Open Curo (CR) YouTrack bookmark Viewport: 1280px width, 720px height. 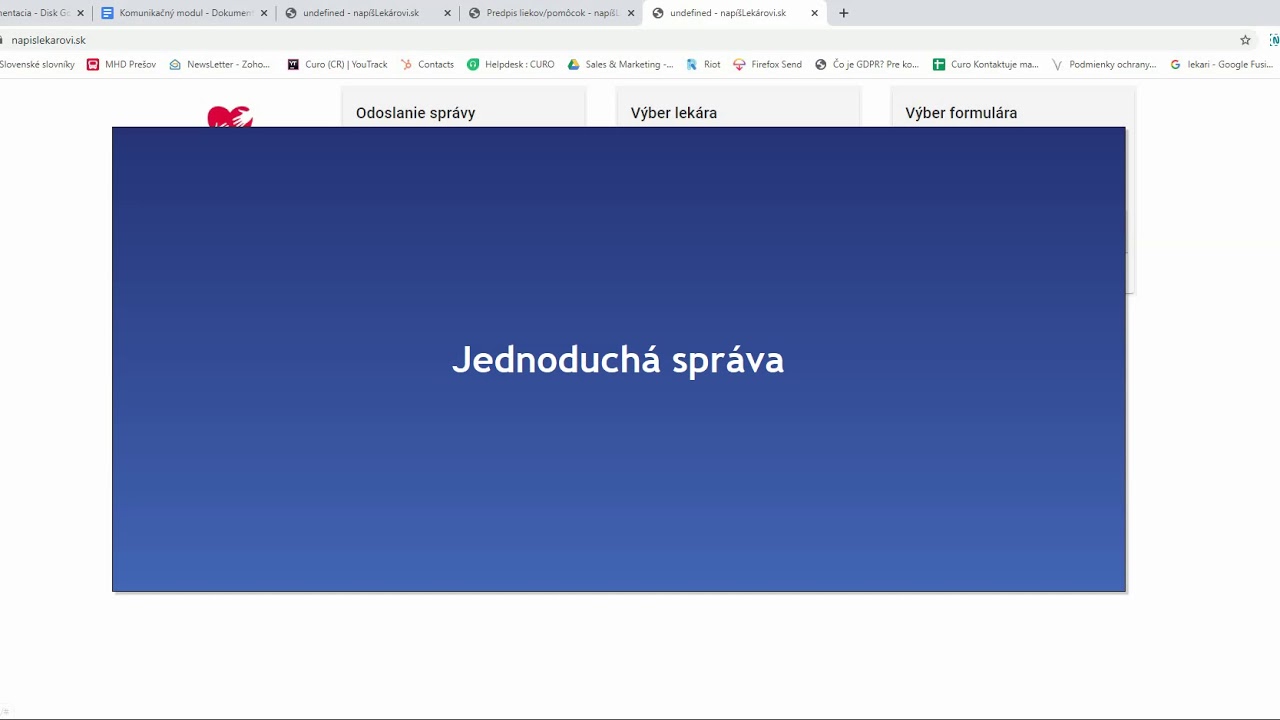coord(337,64)
